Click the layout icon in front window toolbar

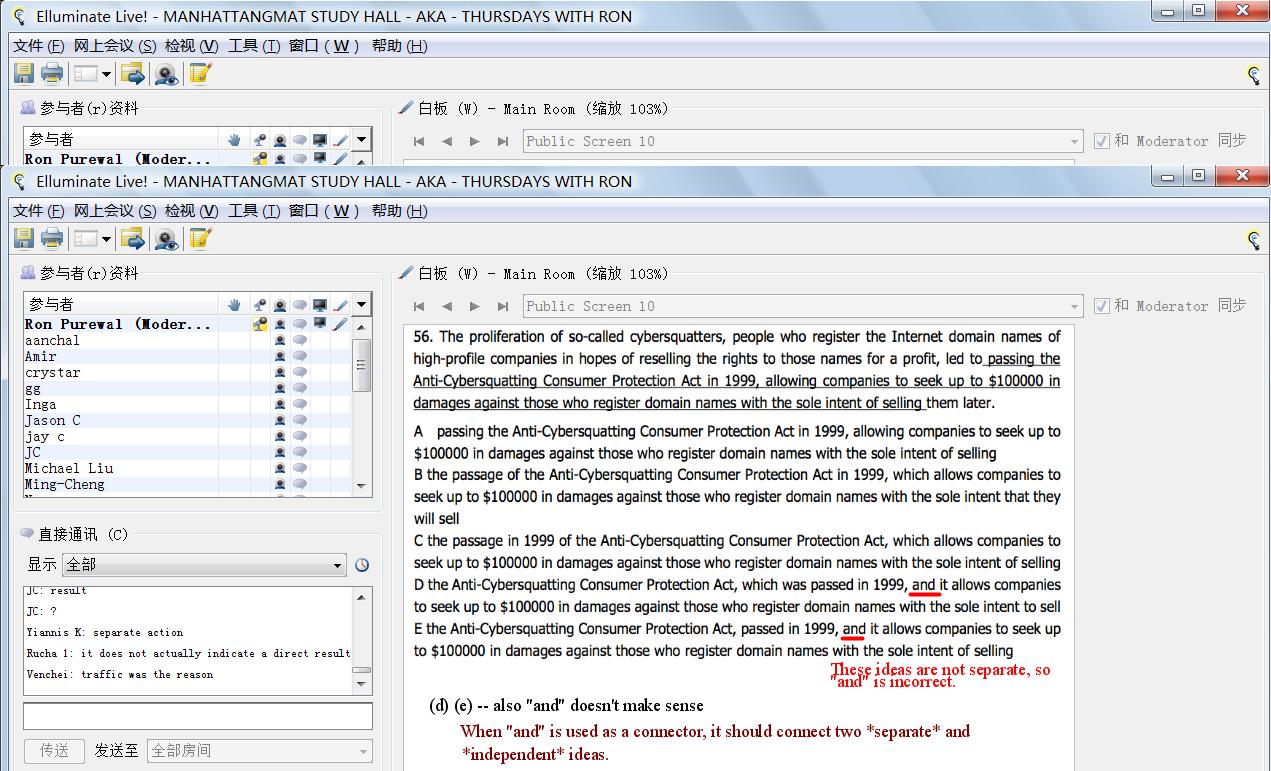click(87, 239)
